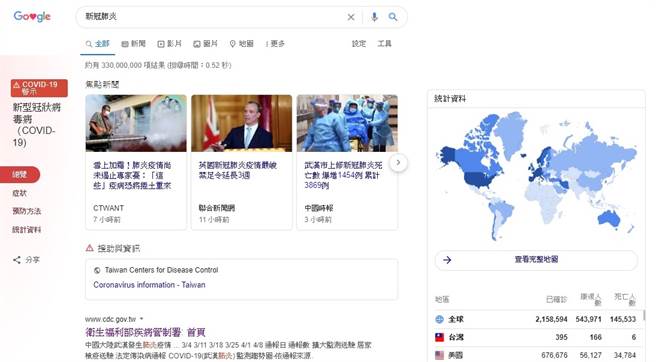Switch to the 圖片 tab
Screen dimensions: 656x362
[205, 44]
